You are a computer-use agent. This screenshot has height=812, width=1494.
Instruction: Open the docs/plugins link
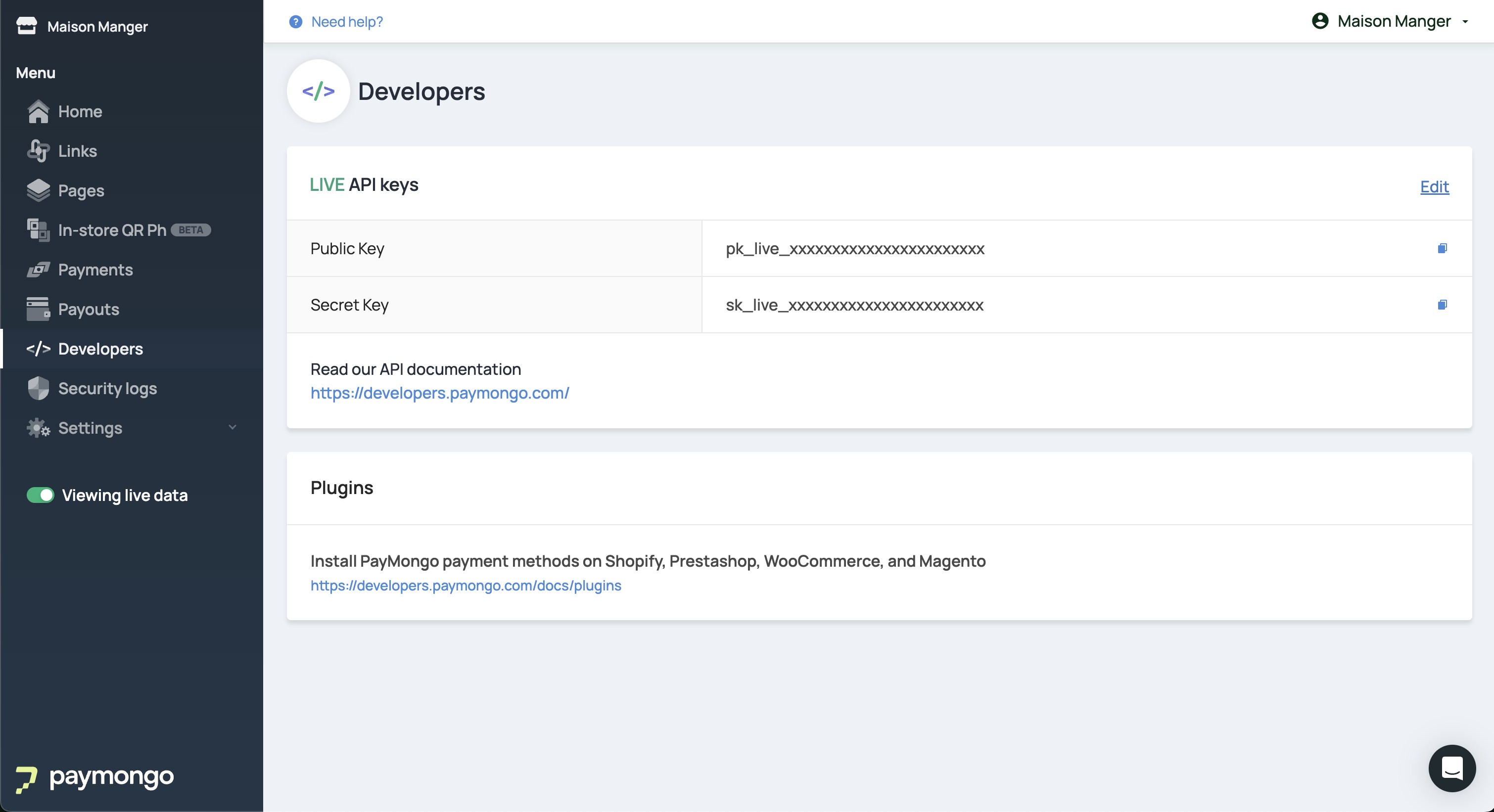click(x=466, y=586)
